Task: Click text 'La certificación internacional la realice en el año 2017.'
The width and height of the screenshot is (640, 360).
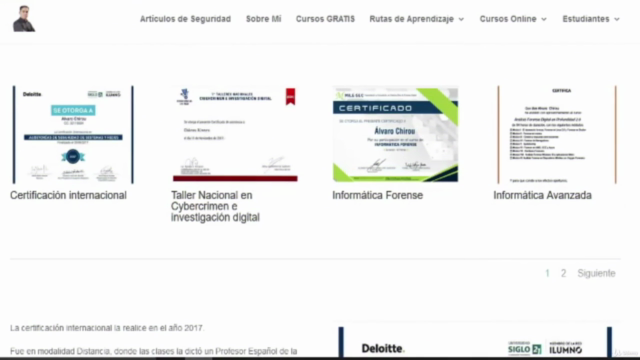Action: click(107, 328)
